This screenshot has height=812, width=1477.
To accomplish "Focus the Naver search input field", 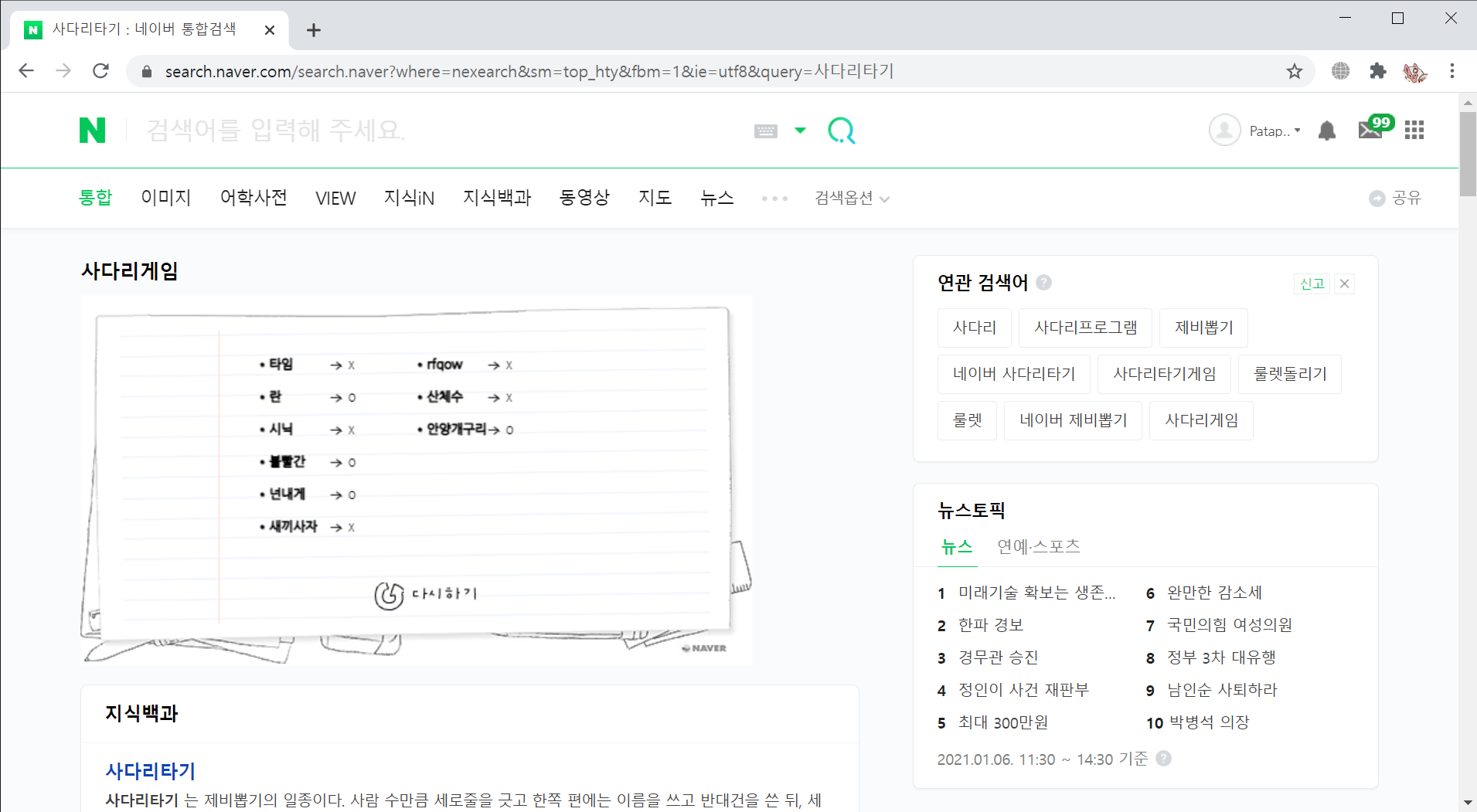I will click(441, 131).
